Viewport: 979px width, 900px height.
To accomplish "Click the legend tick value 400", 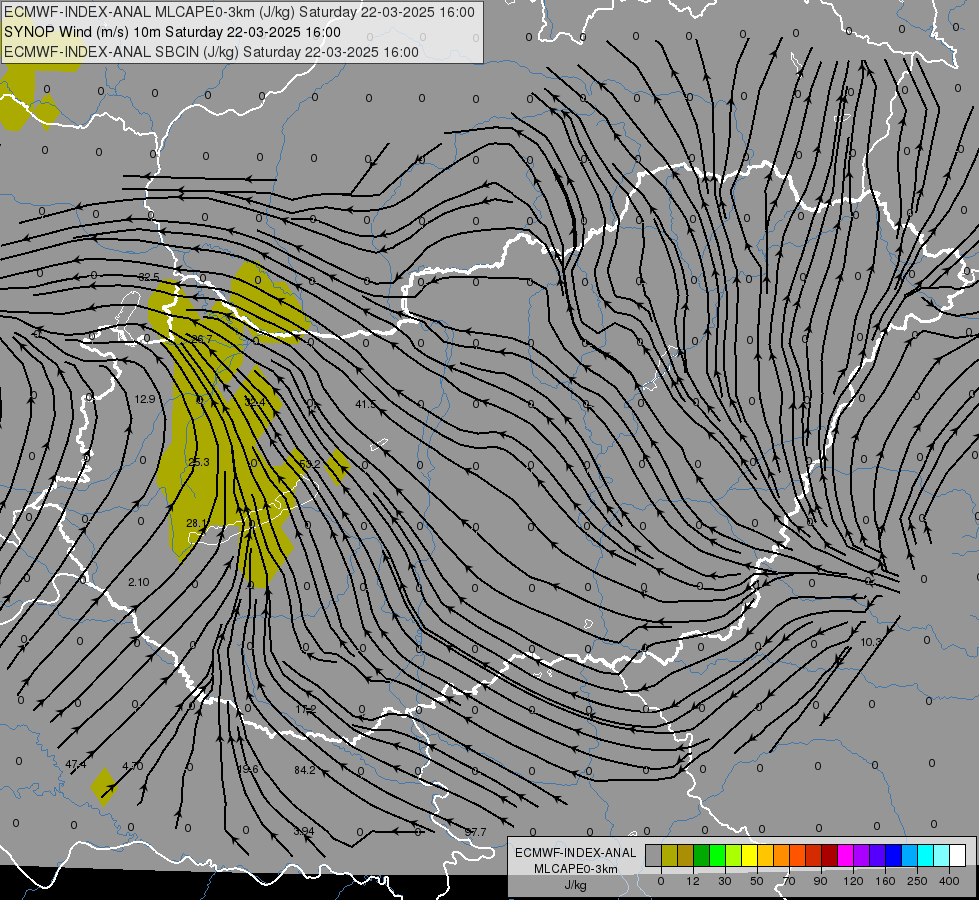I will click(949, 881).
